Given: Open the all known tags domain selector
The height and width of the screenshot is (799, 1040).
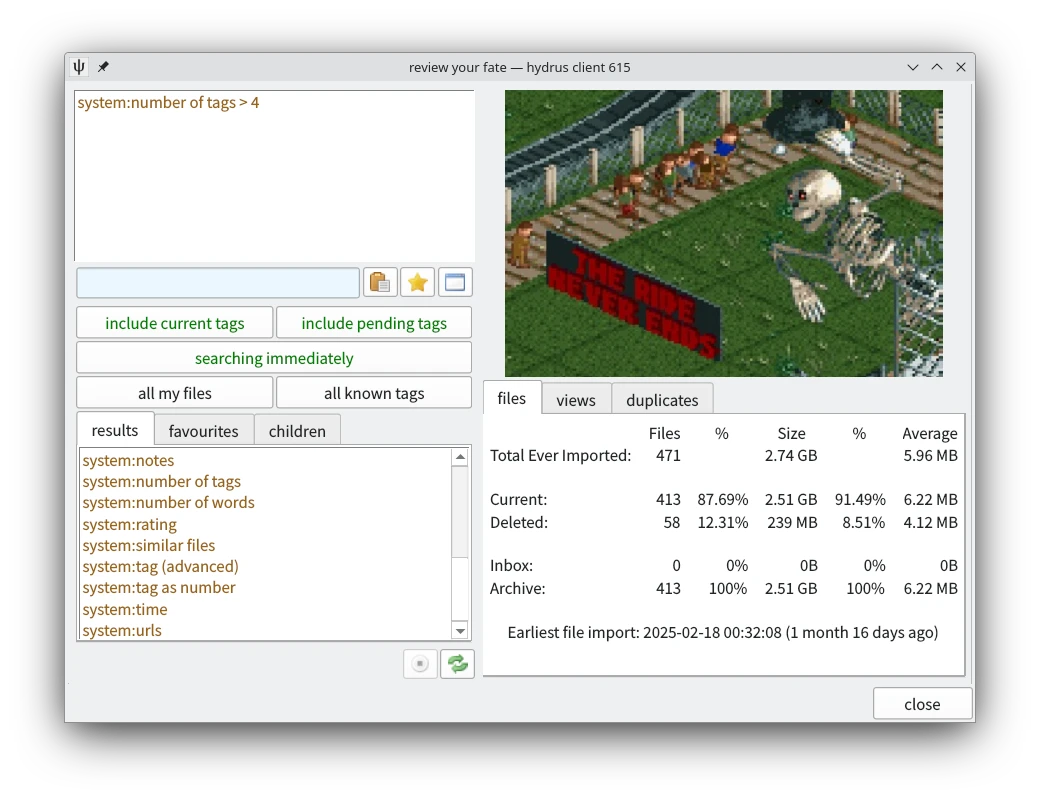Looking at the screenshot, I should (x=374, y=393).
